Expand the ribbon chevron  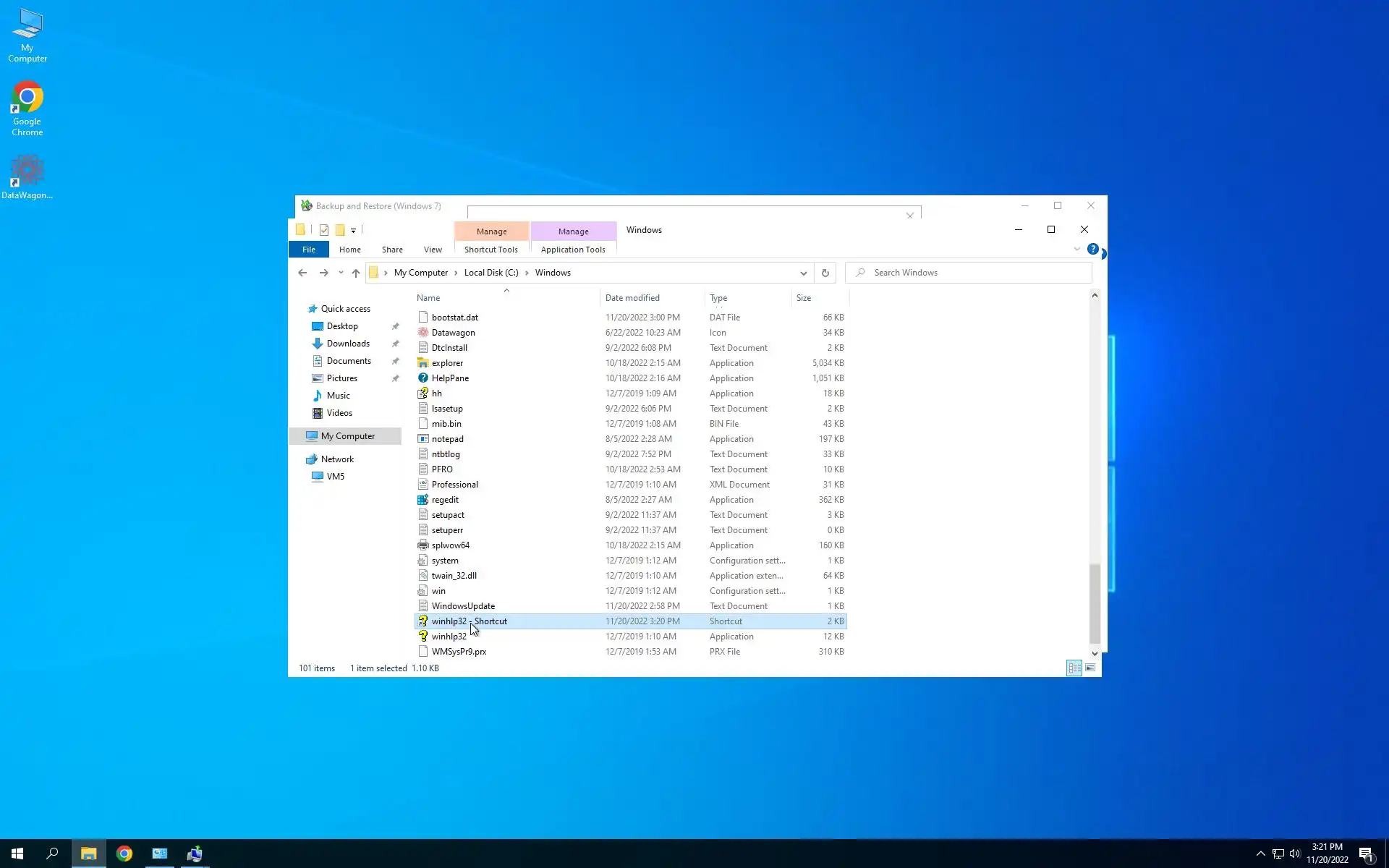pyautogui.click(x=1076, y=250)
